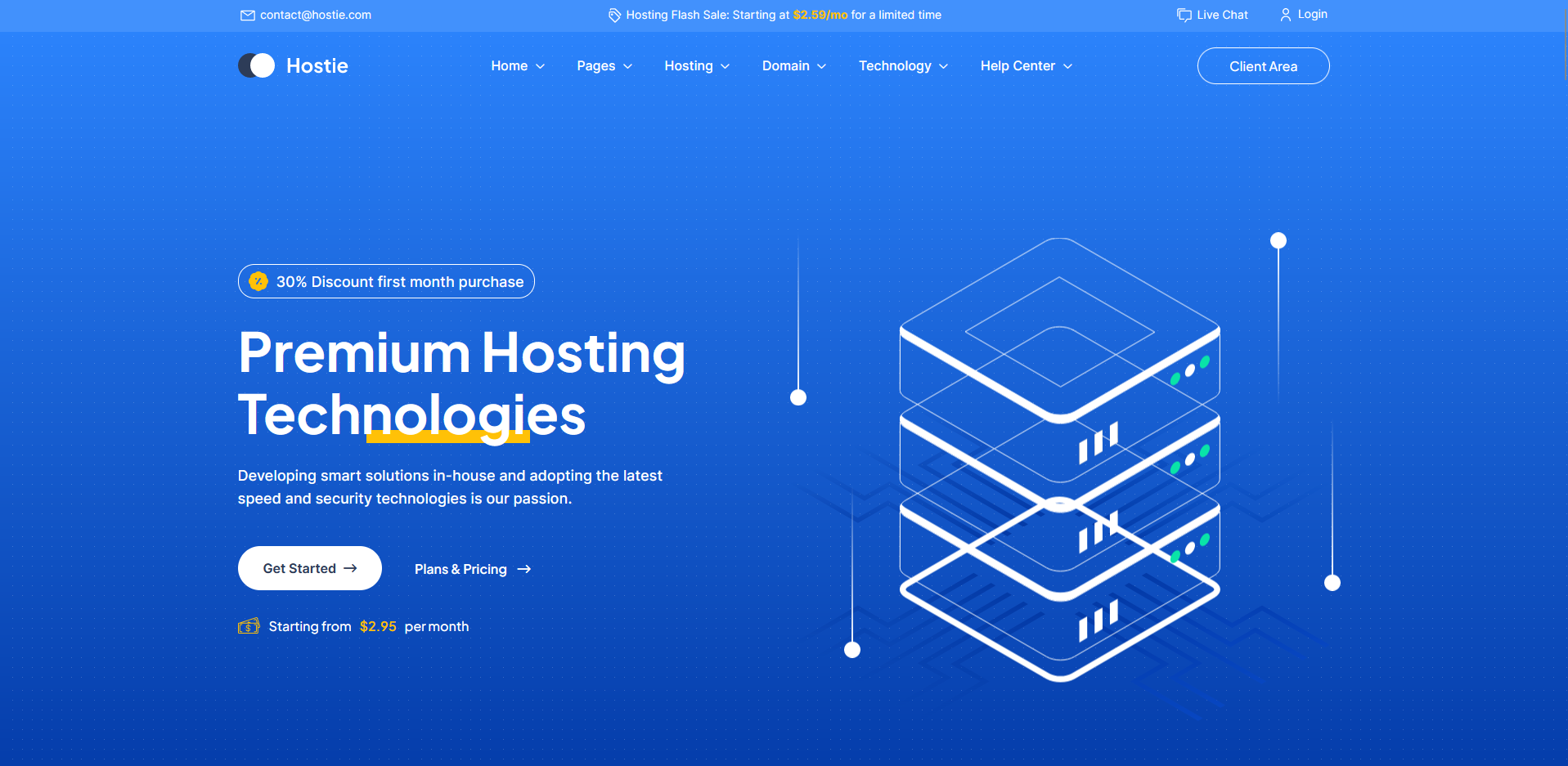Screen dimensions: 1568x766
Task: Click the Hostie toggle-shaped logo
Action: [256, 65]
